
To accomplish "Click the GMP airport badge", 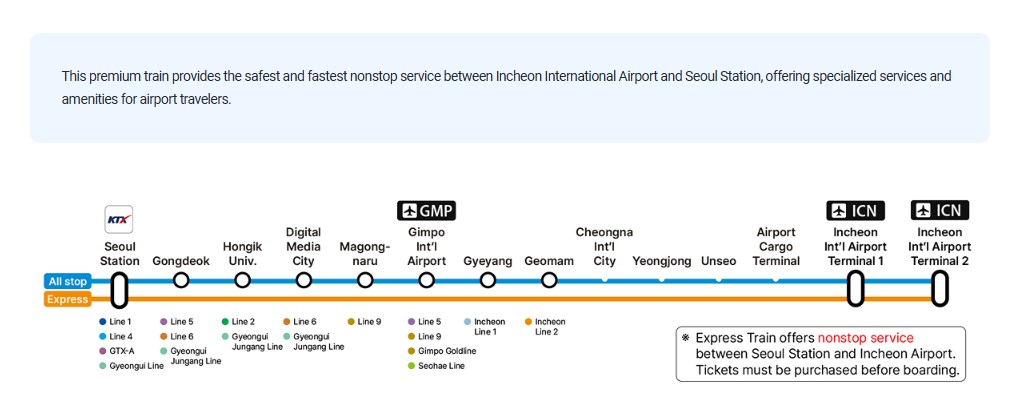I will pyautogui.click(x=426, y=210).
